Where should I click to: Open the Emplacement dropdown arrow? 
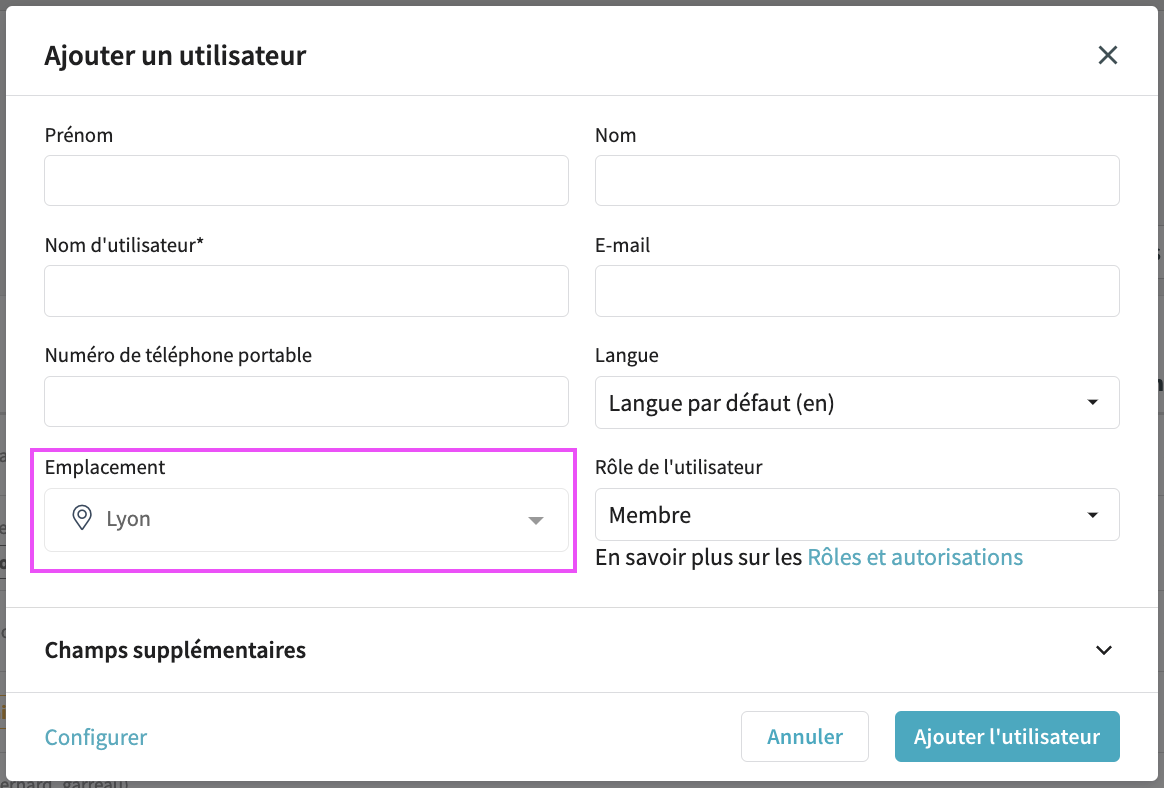[536, 520]
